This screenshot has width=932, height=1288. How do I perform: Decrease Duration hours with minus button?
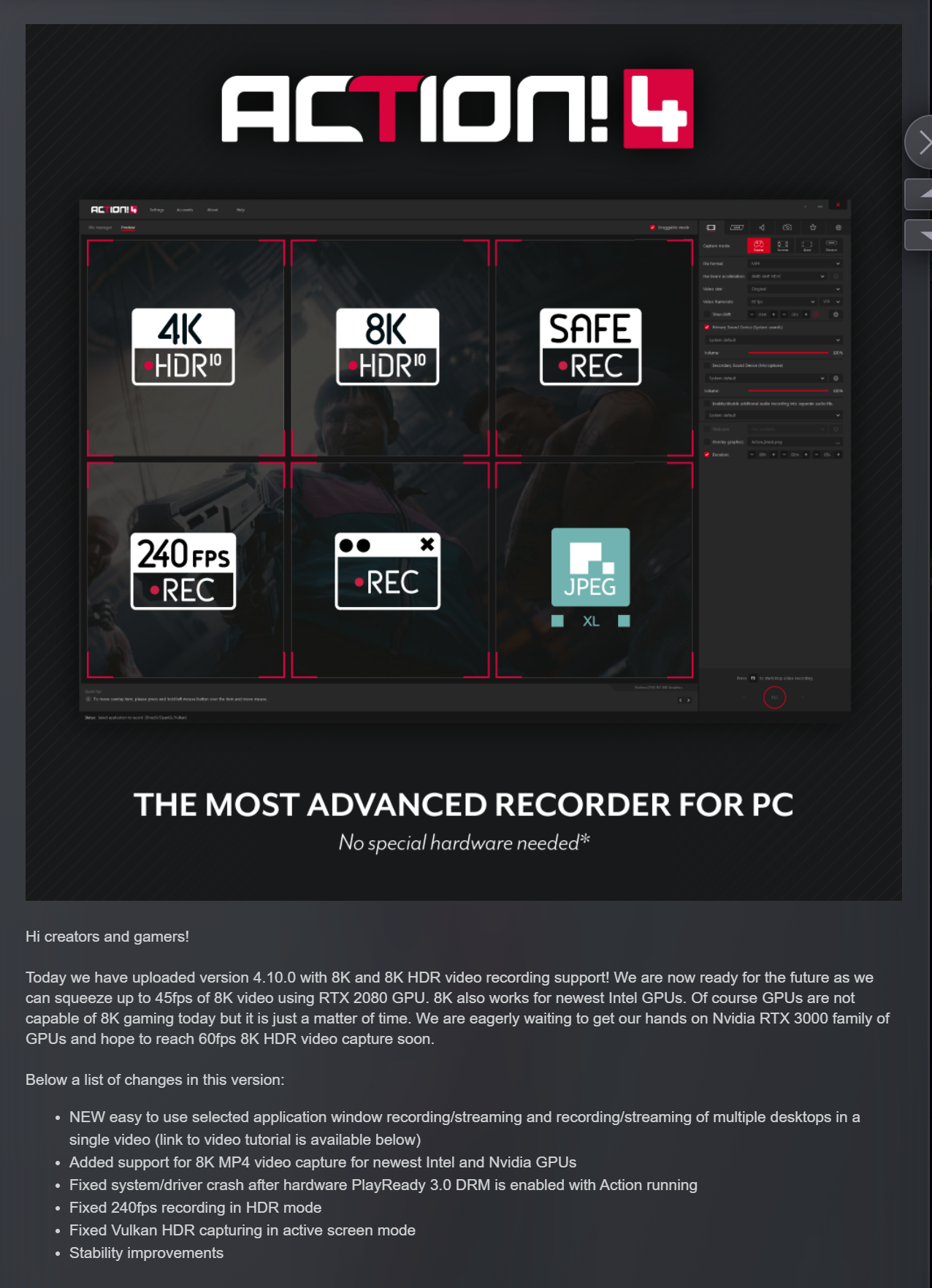[x=752, y=454]
